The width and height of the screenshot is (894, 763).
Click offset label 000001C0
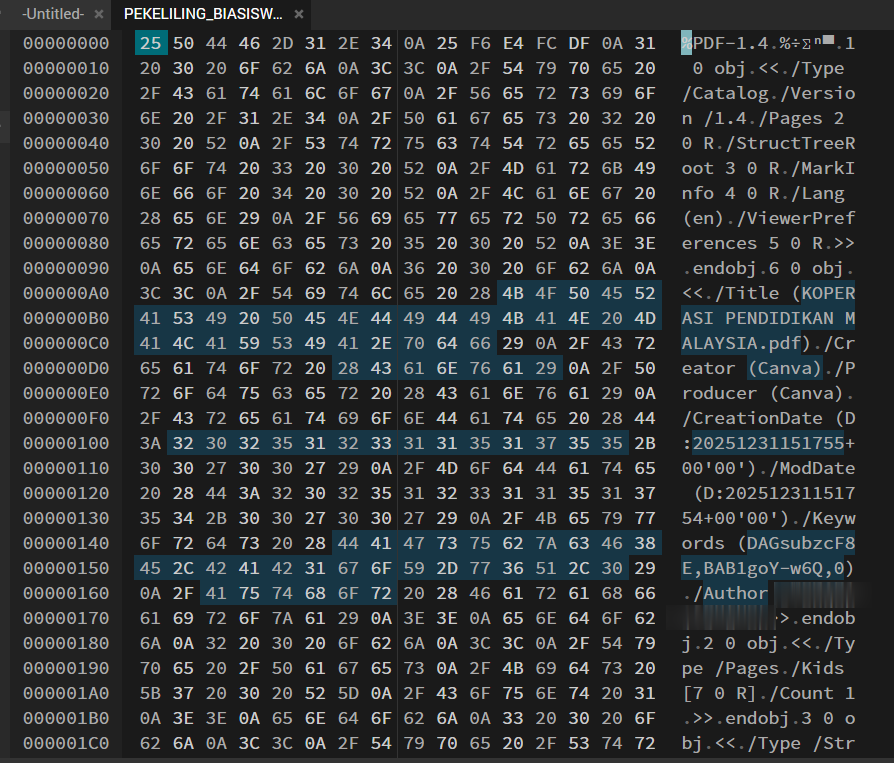(x=67, y=743)
